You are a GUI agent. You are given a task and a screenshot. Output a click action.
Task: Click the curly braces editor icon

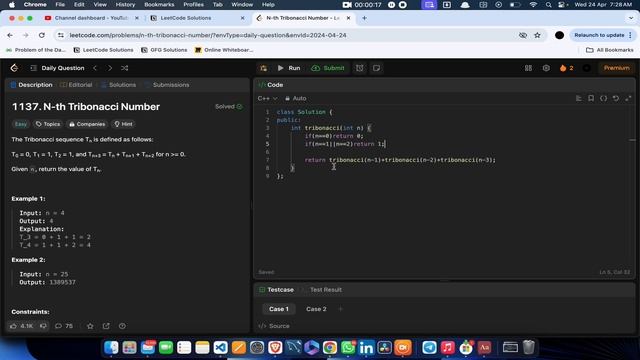tap(603, 98)
